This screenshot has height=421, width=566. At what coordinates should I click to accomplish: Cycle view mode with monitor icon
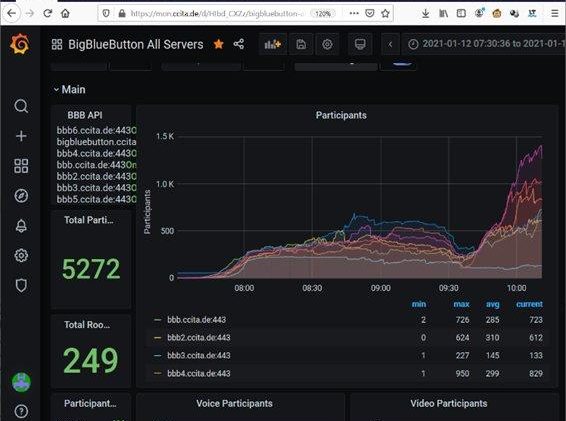(360, 44)
